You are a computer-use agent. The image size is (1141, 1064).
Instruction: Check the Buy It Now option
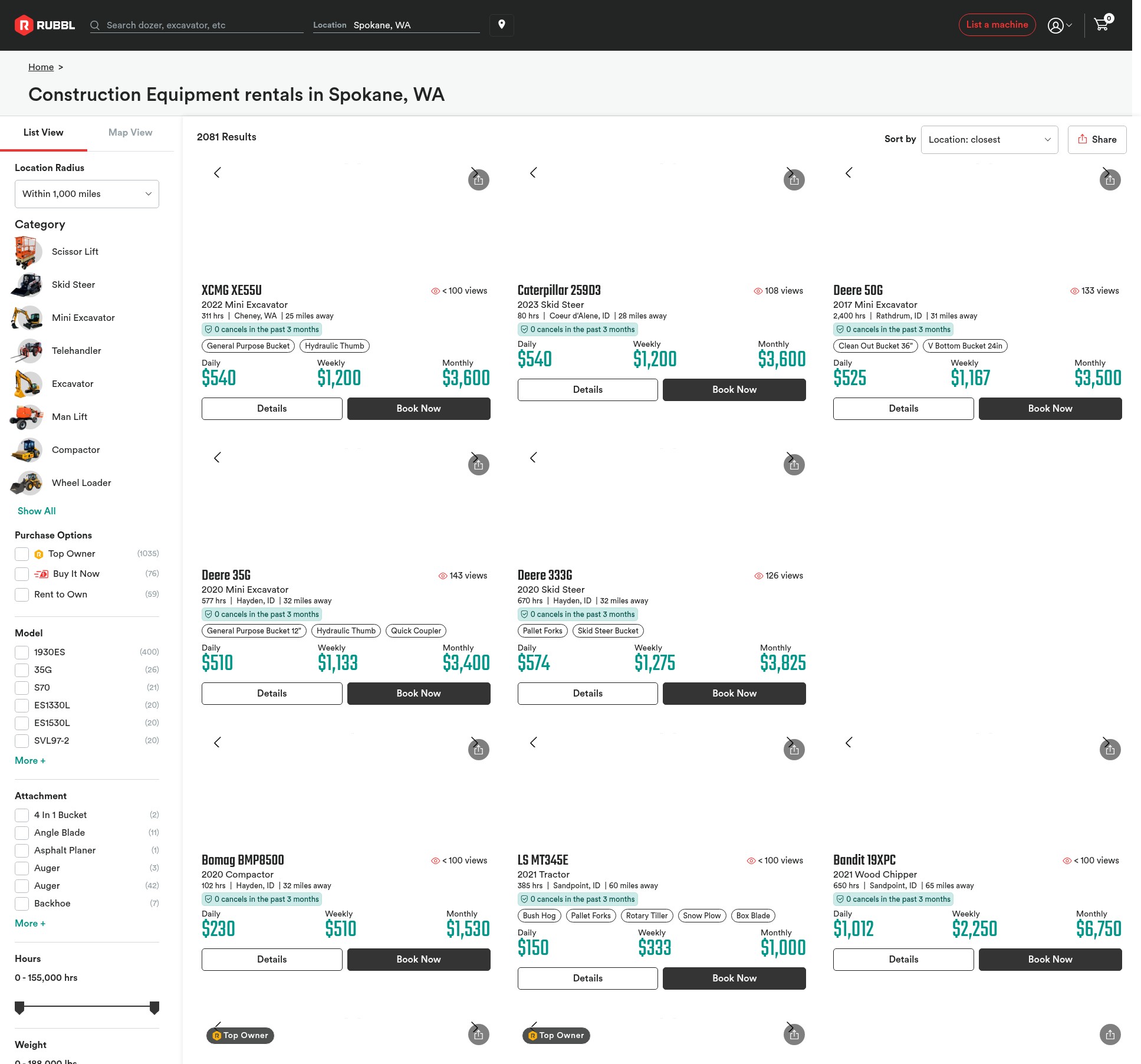pyautogui.click(x=22, y=574)
